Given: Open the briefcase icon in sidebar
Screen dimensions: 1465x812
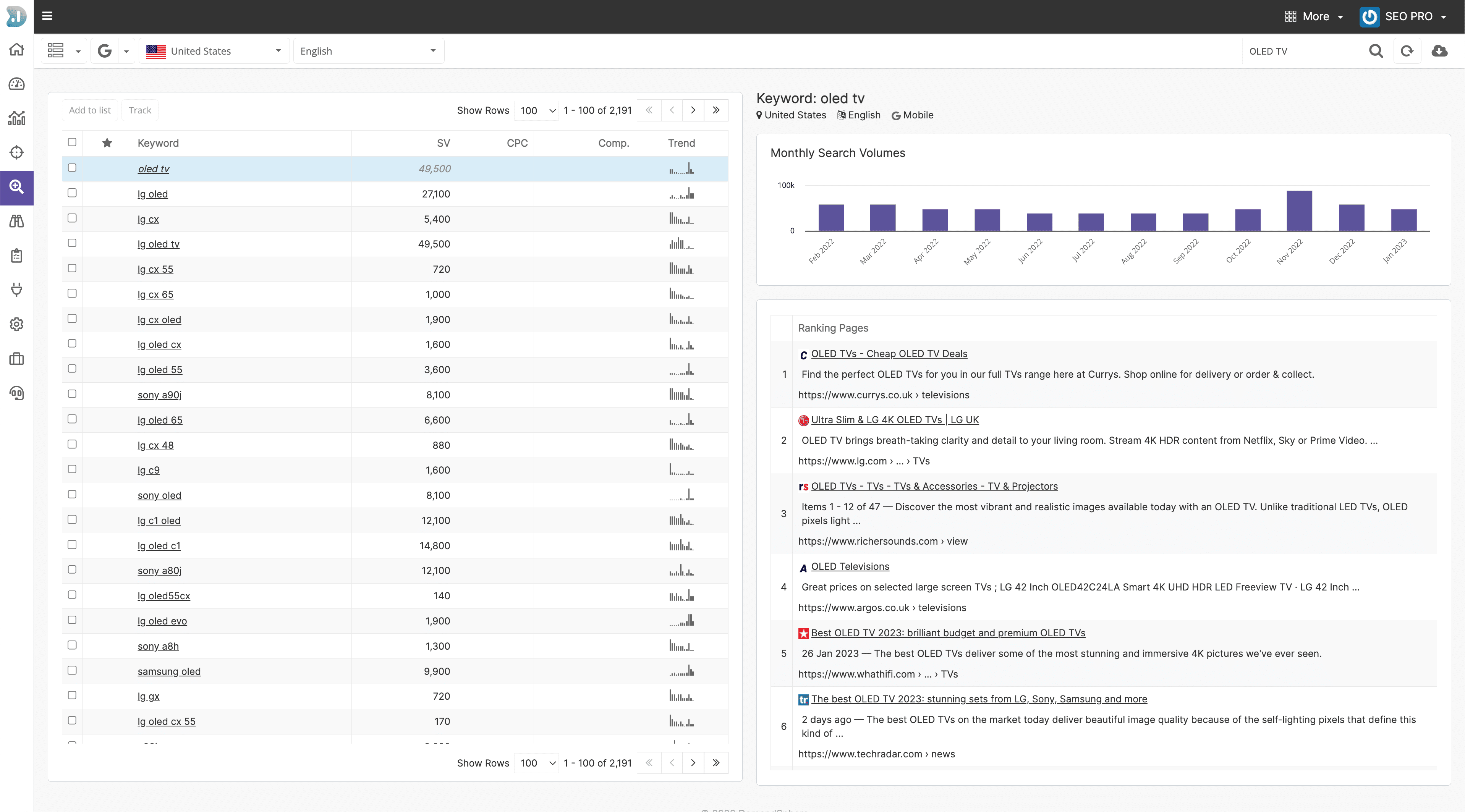Looking at the screenshot, I should tap(16, 359).
